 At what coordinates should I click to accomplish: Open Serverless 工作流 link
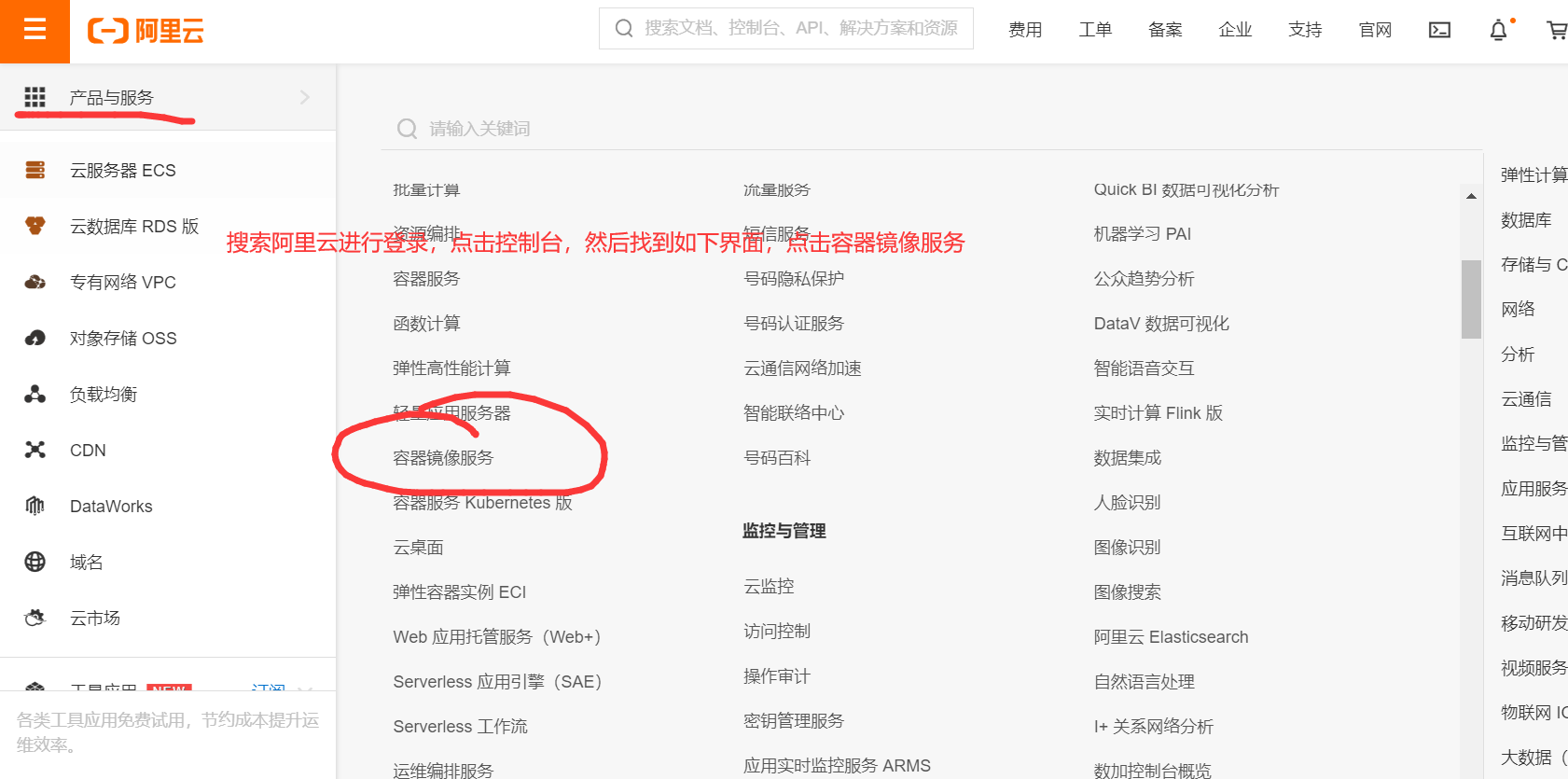(x=460, y=727)
